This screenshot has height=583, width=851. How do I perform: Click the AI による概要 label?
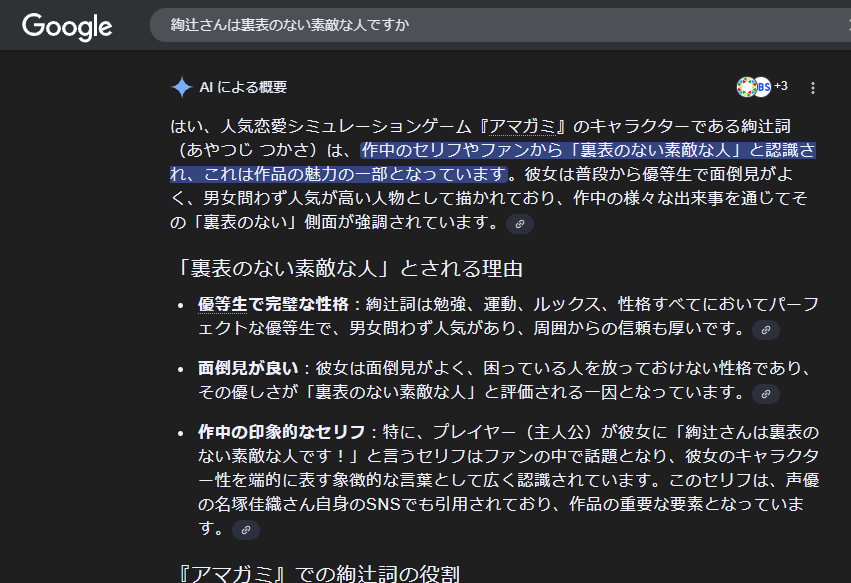pos(243,87)
